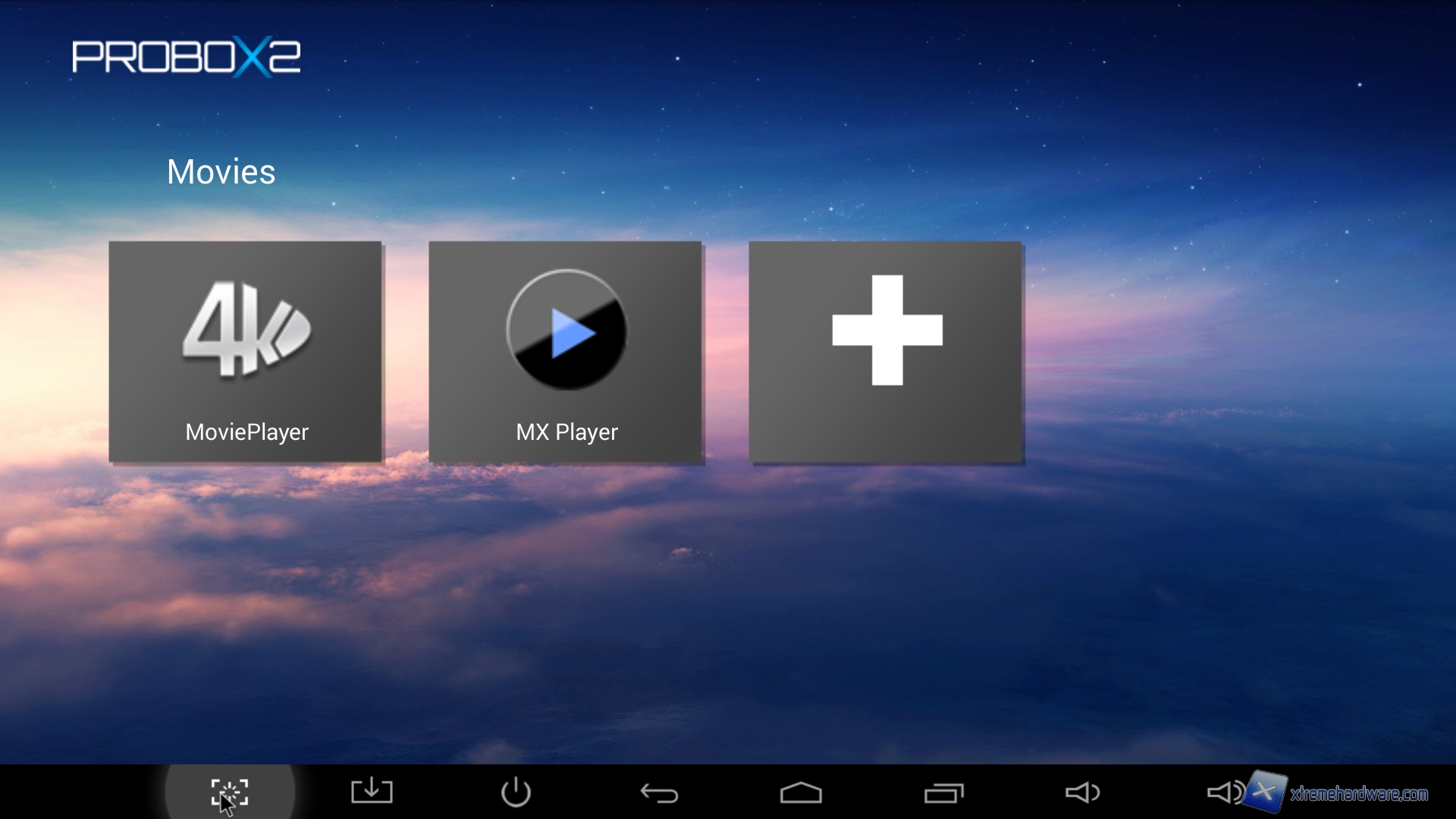Click the MoviePlayer text label
This screenshot has width=1456, height=819.
(246, 431)
